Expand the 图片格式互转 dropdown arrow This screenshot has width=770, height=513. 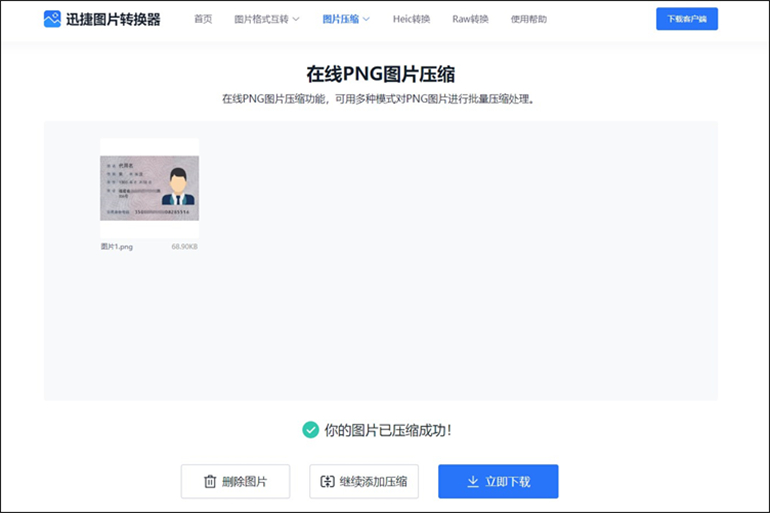pos(296,19)
